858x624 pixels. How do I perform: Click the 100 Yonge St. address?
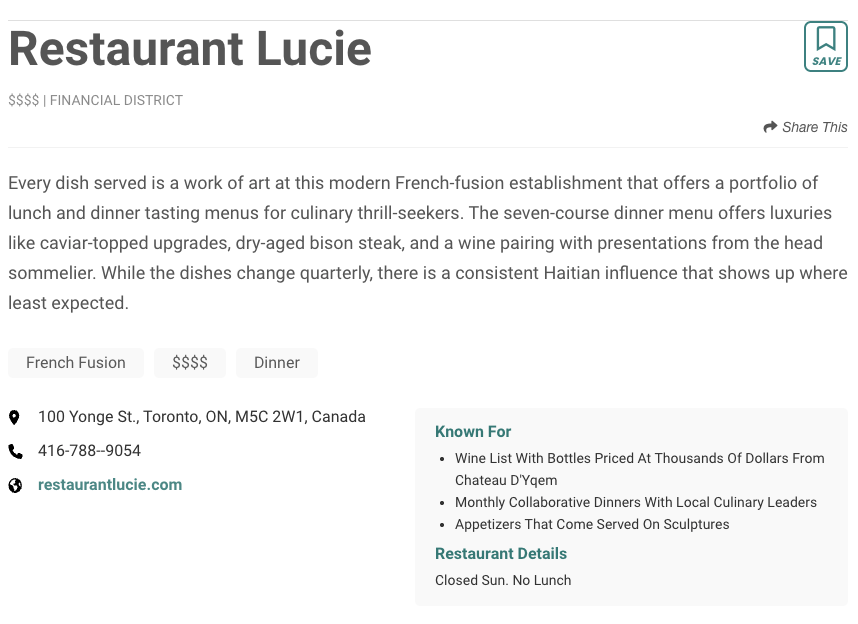click(202, 417)
